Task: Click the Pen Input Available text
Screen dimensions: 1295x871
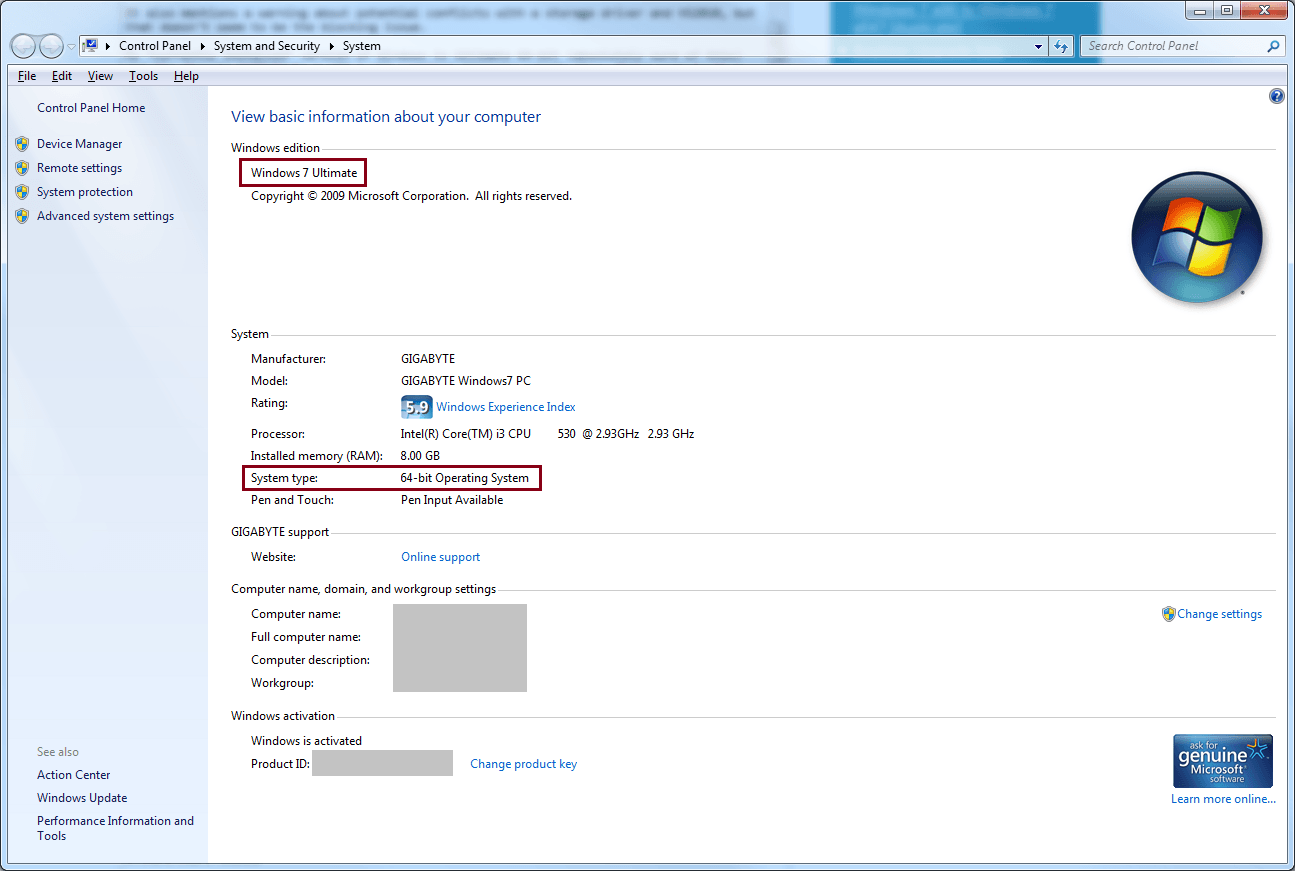Action: pyautogui.click(x=452, y=500)
